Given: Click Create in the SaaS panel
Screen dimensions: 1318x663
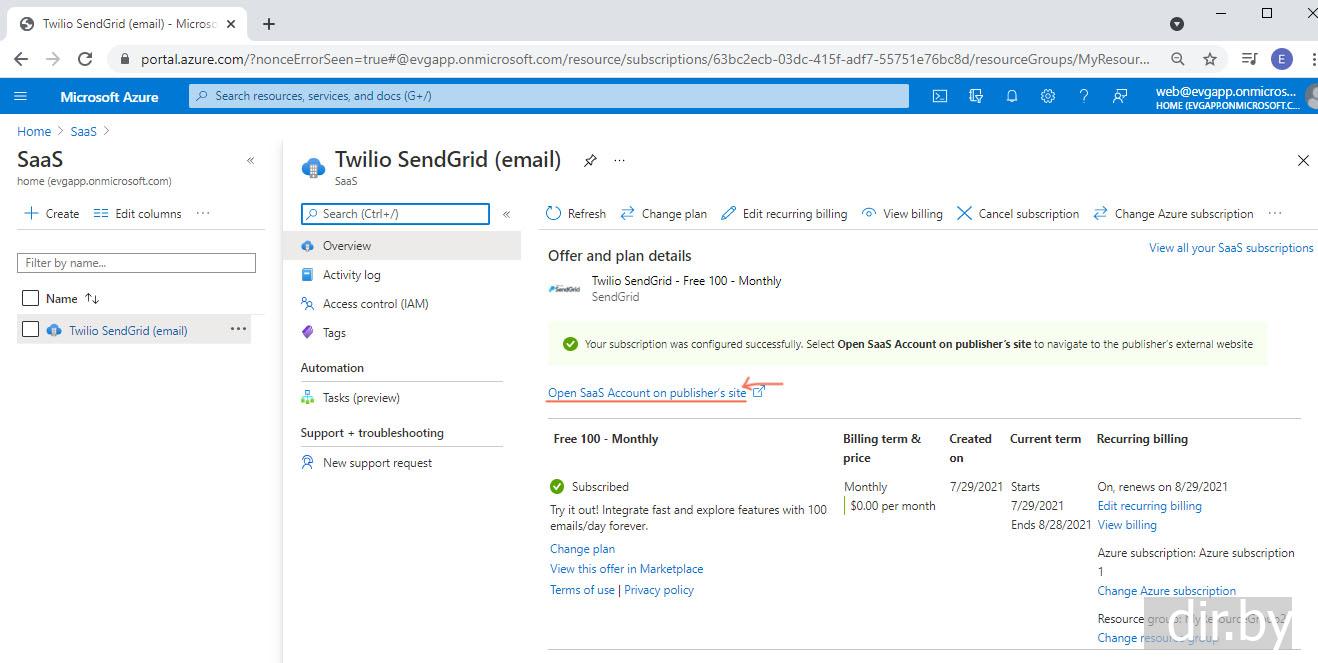Looking at the screenshot, I should pos(52,214).
